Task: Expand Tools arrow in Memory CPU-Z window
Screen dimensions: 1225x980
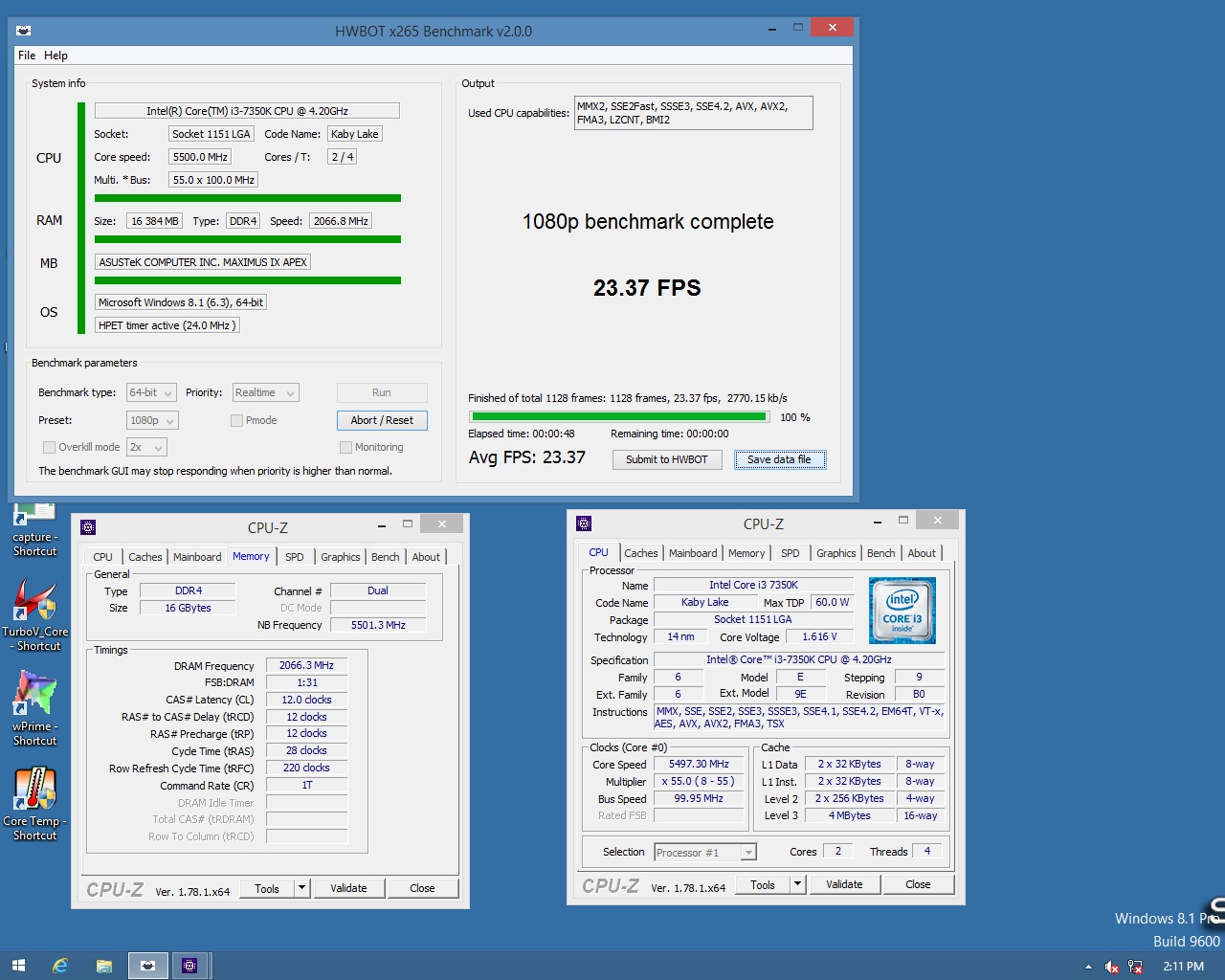Action: (x=301, y=888)
